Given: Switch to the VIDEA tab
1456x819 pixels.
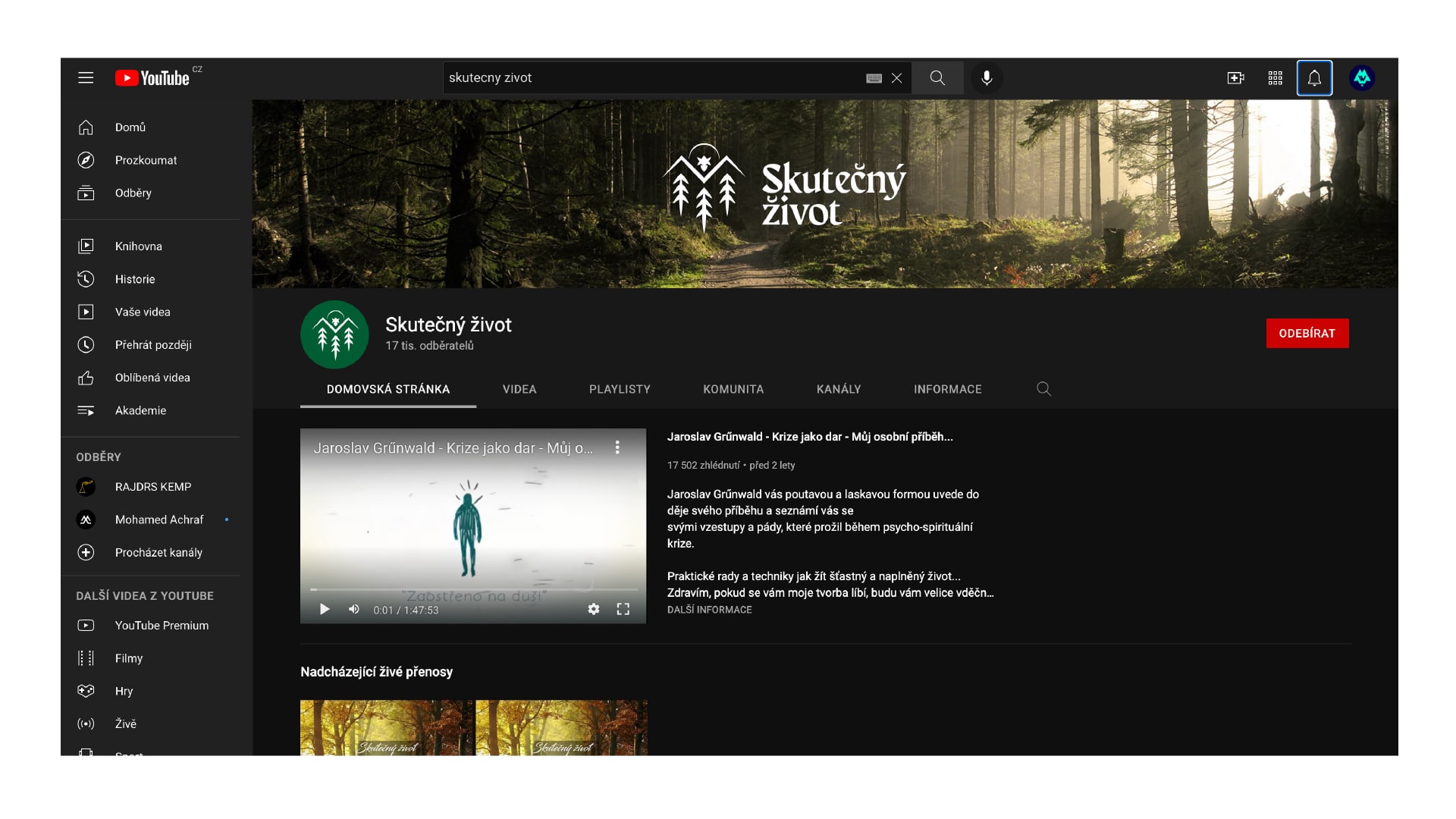Looking at the screenshot, I should [x=519, y=389].
